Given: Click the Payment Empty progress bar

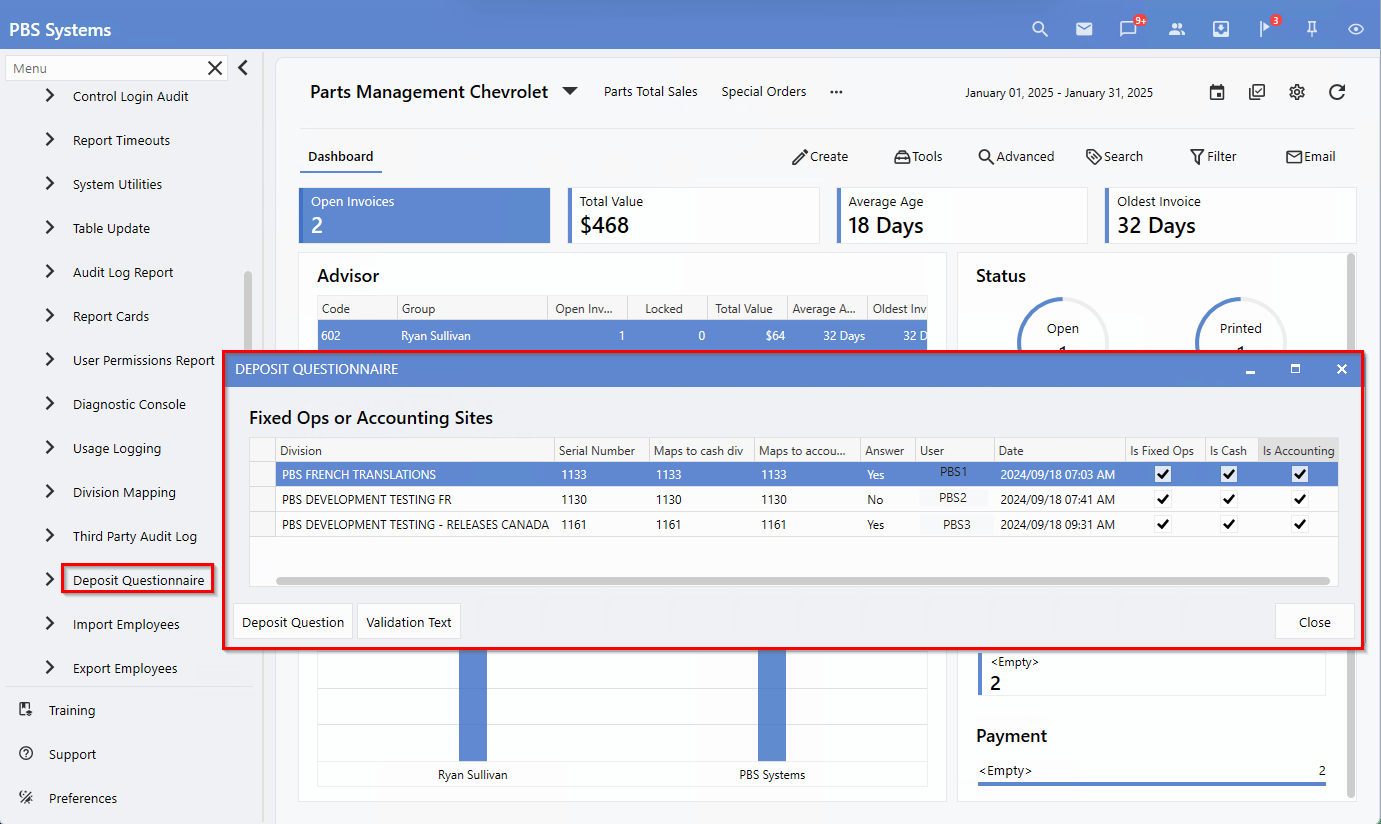Looking at the screenshot, I should coord(1152,784).
